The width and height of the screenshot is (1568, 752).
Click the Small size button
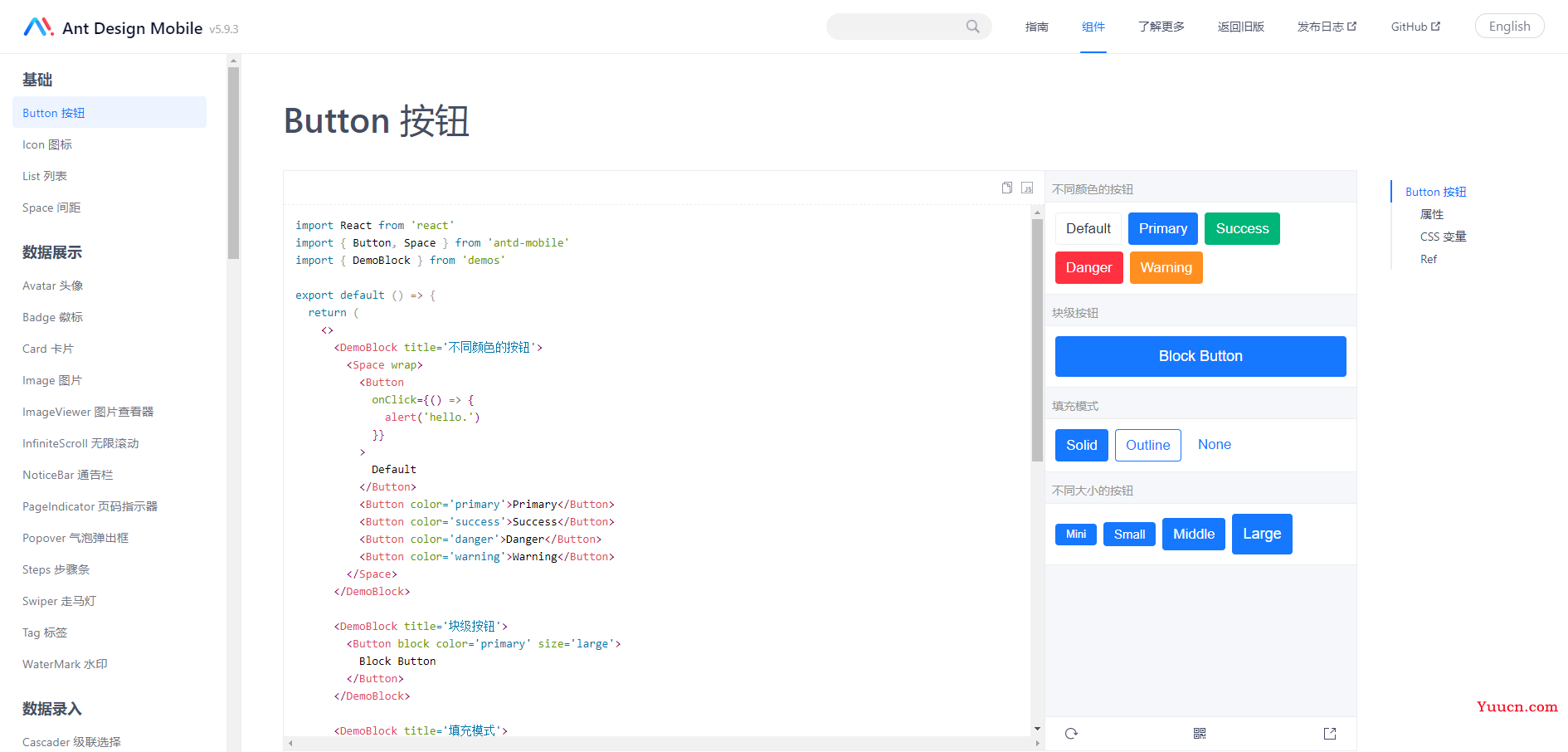[x=1129, y=534]
